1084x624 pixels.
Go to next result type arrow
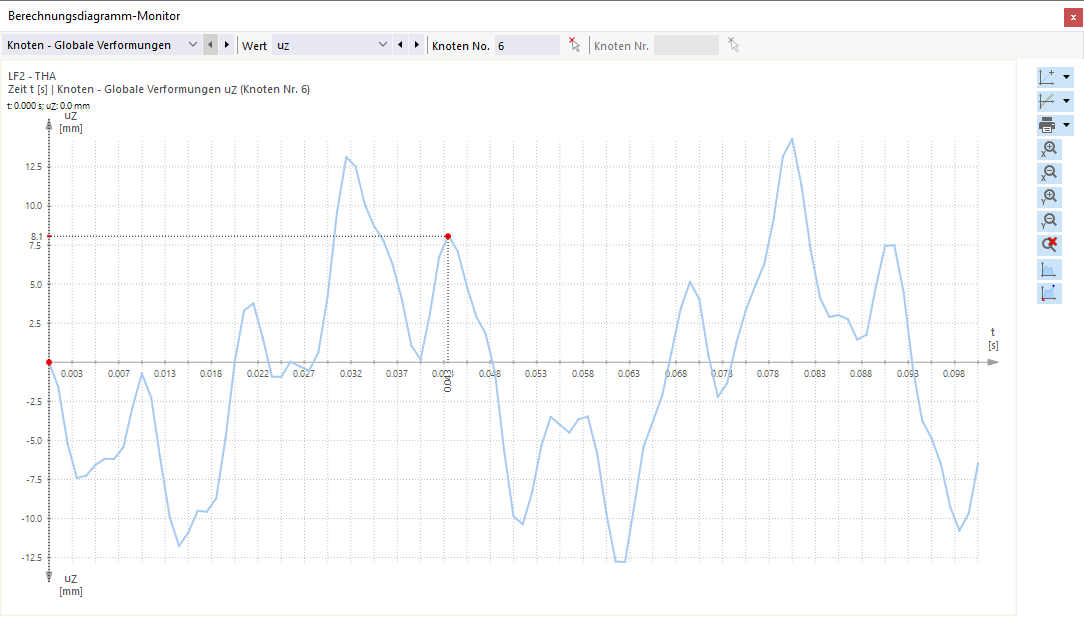click(x=227, y=45)
